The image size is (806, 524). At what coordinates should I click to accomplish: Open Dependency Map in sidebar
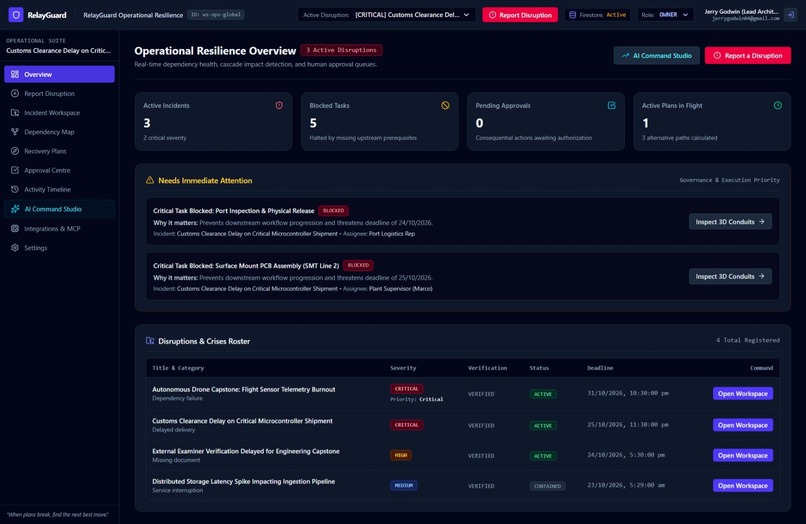60,132
